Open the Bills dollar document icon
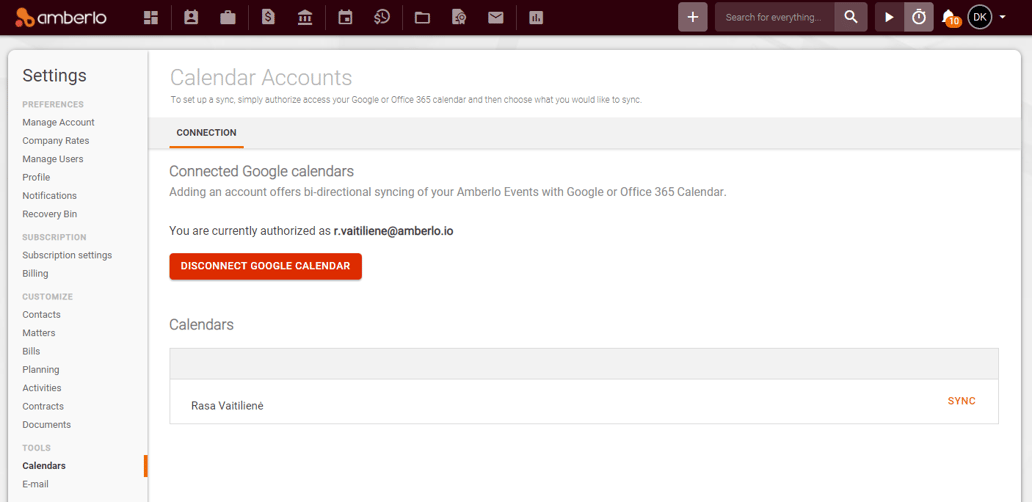This screenshot has width=1032, height=502. (x=268, y=18)
